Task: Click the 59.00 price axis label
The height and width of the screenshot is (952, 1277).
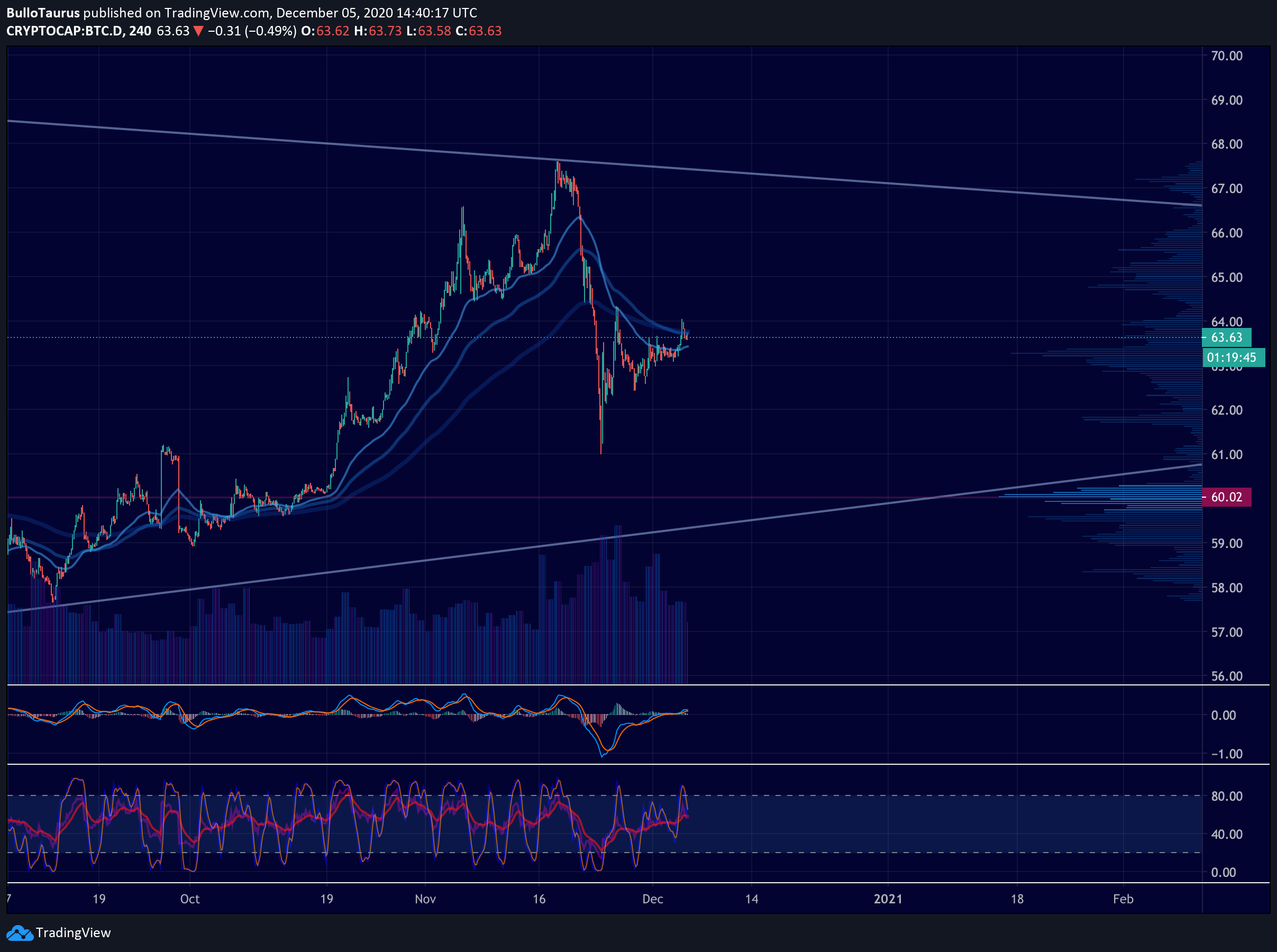Action: click(x=1226, y=543)
